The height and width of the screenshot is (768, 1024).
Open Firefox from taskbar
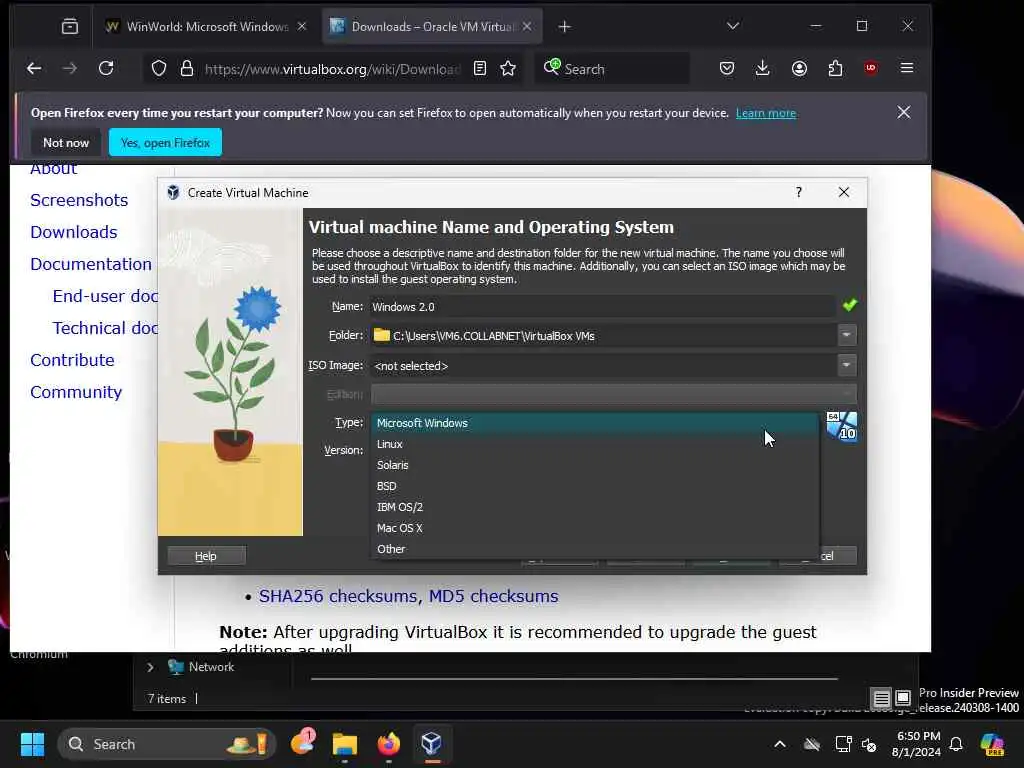[389, 744]
